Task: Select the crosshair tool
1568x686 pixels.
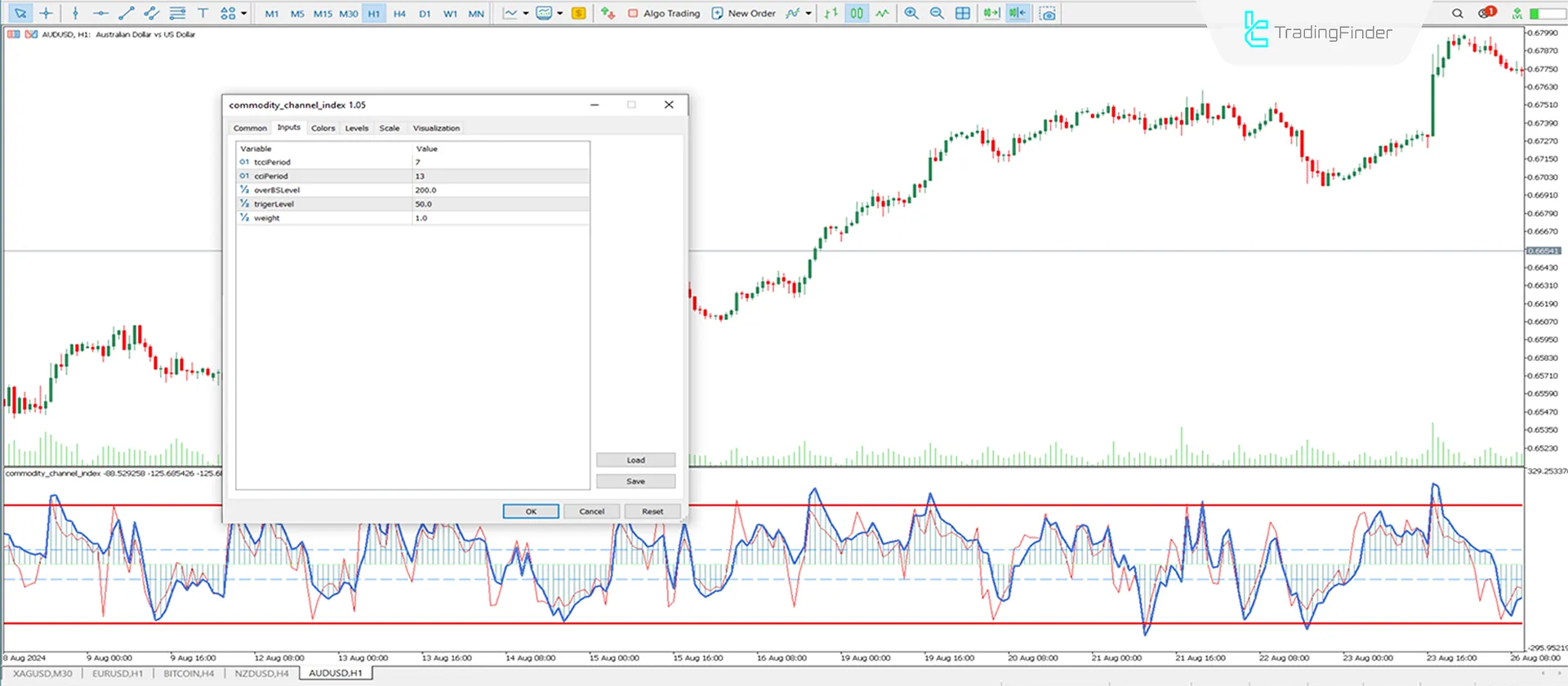Action: [x=46, y=13]
